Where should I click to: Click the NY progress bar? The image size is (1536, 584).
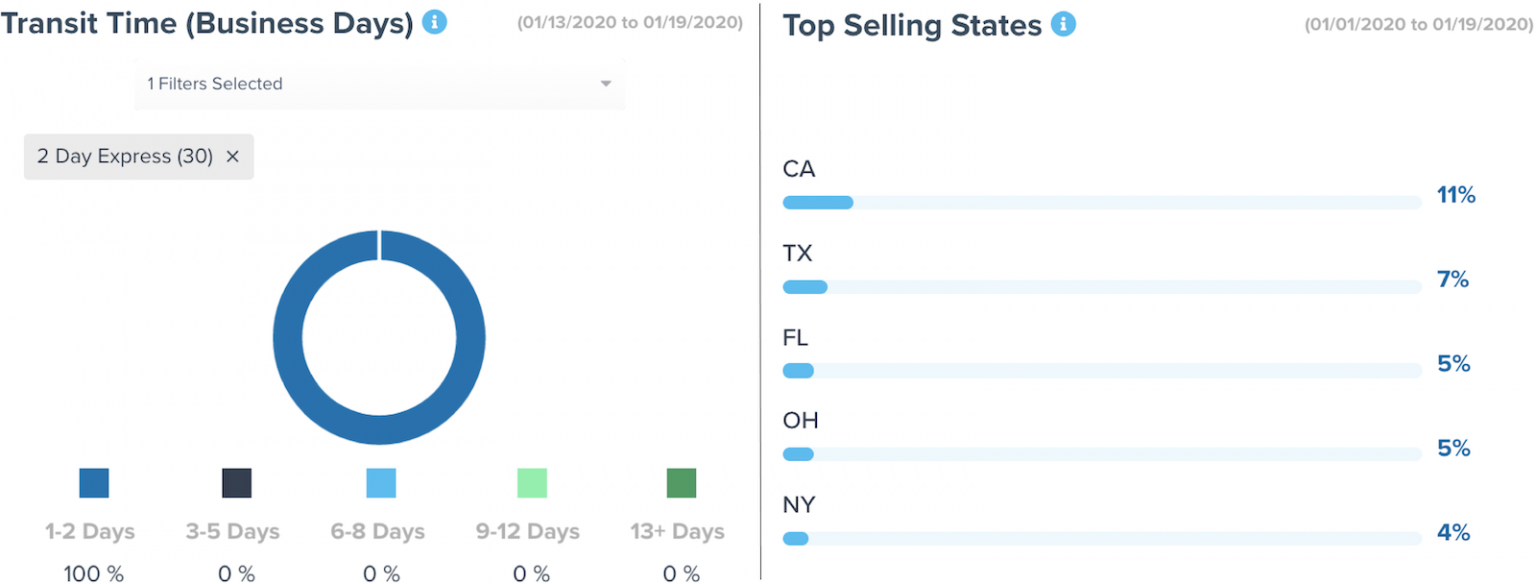tap(1100, 539)
